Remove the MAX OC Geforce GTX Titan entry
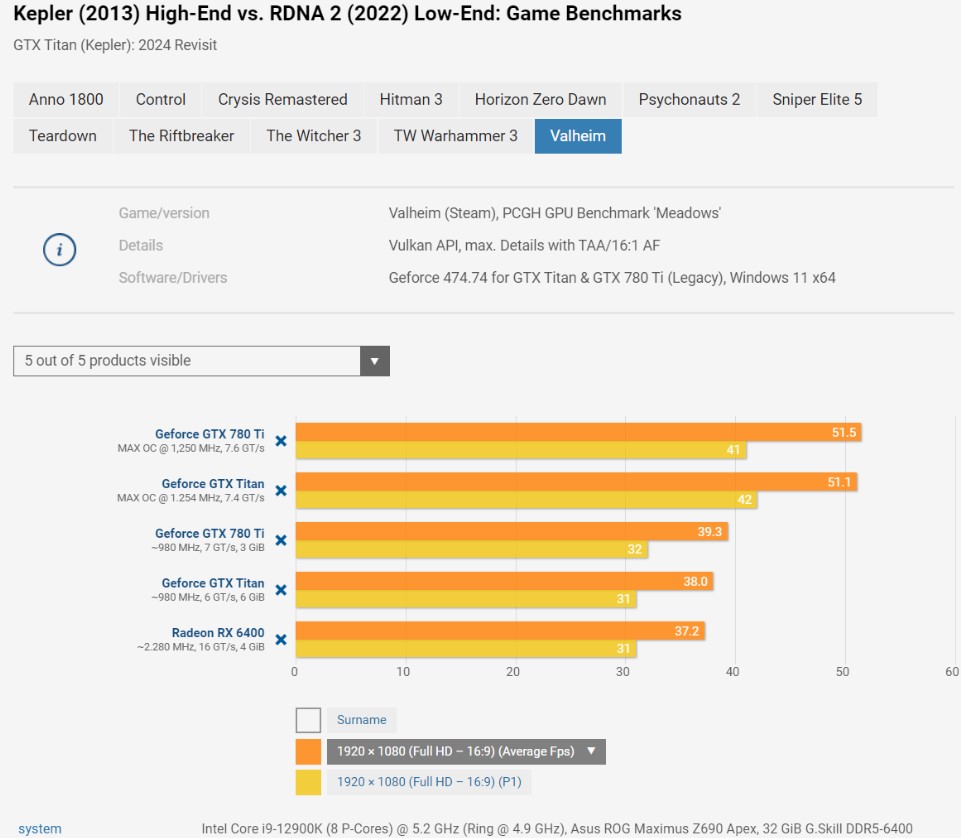Image resolution: width=961 pixels, height=838 pixels. coord(281,490)
